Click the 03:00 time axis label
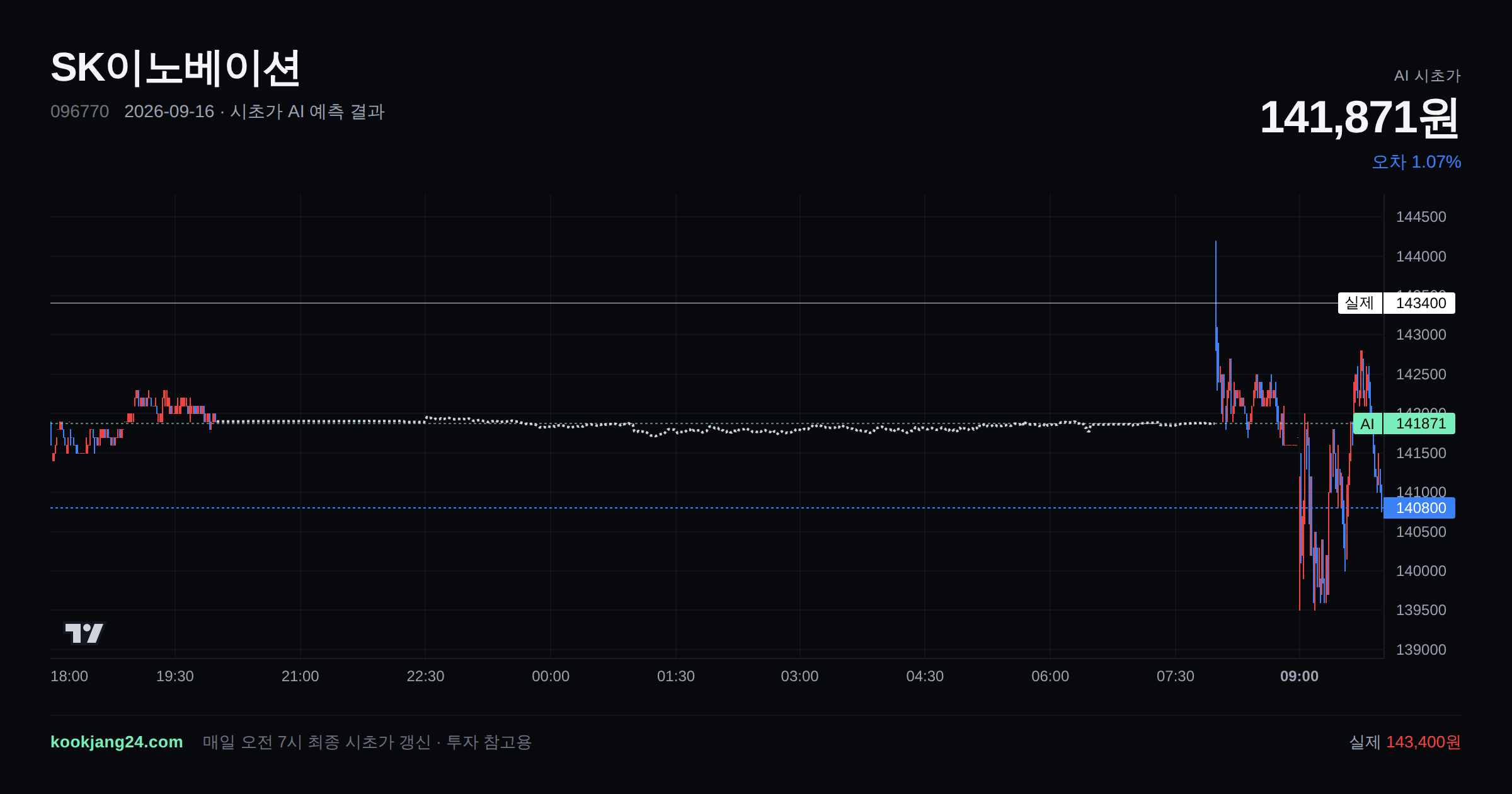Image resolution: width=1512 pixels, height=794 pixels. 799,676
